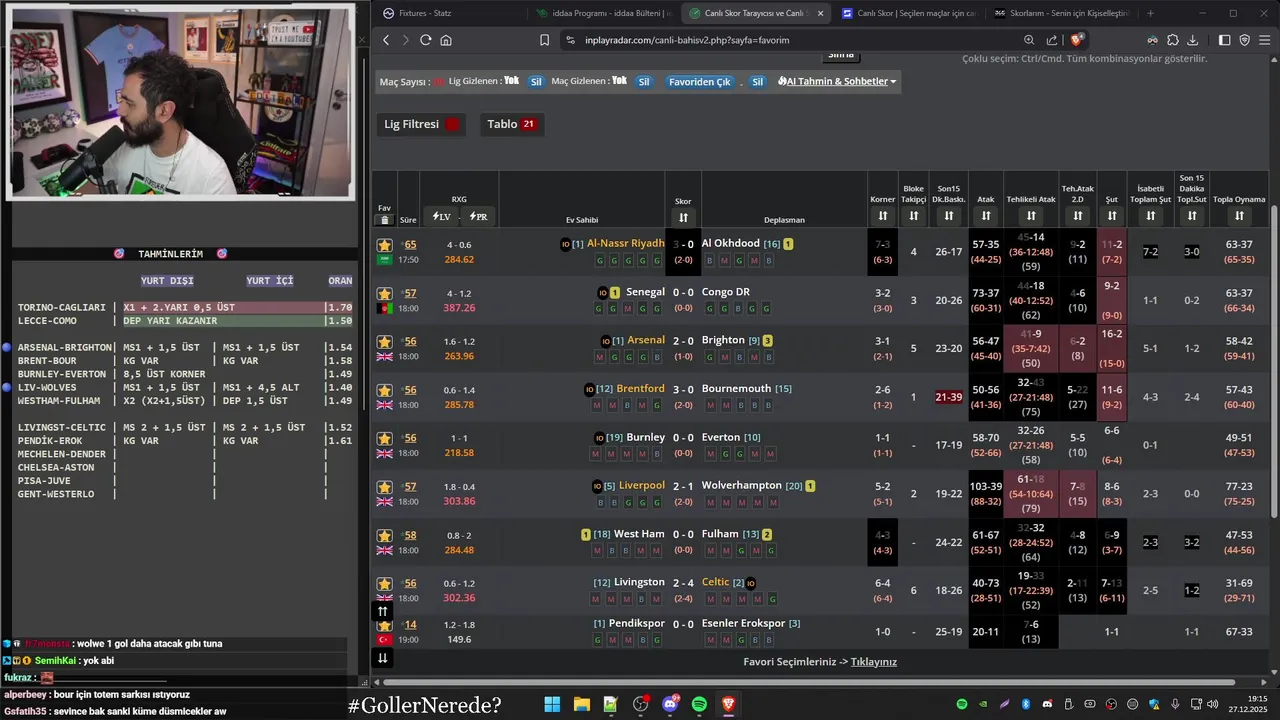Switch to Canlı Skor Seçilen maçlar tab
The width and height of the screenshot is (1280, 720).
coord(908,13)
